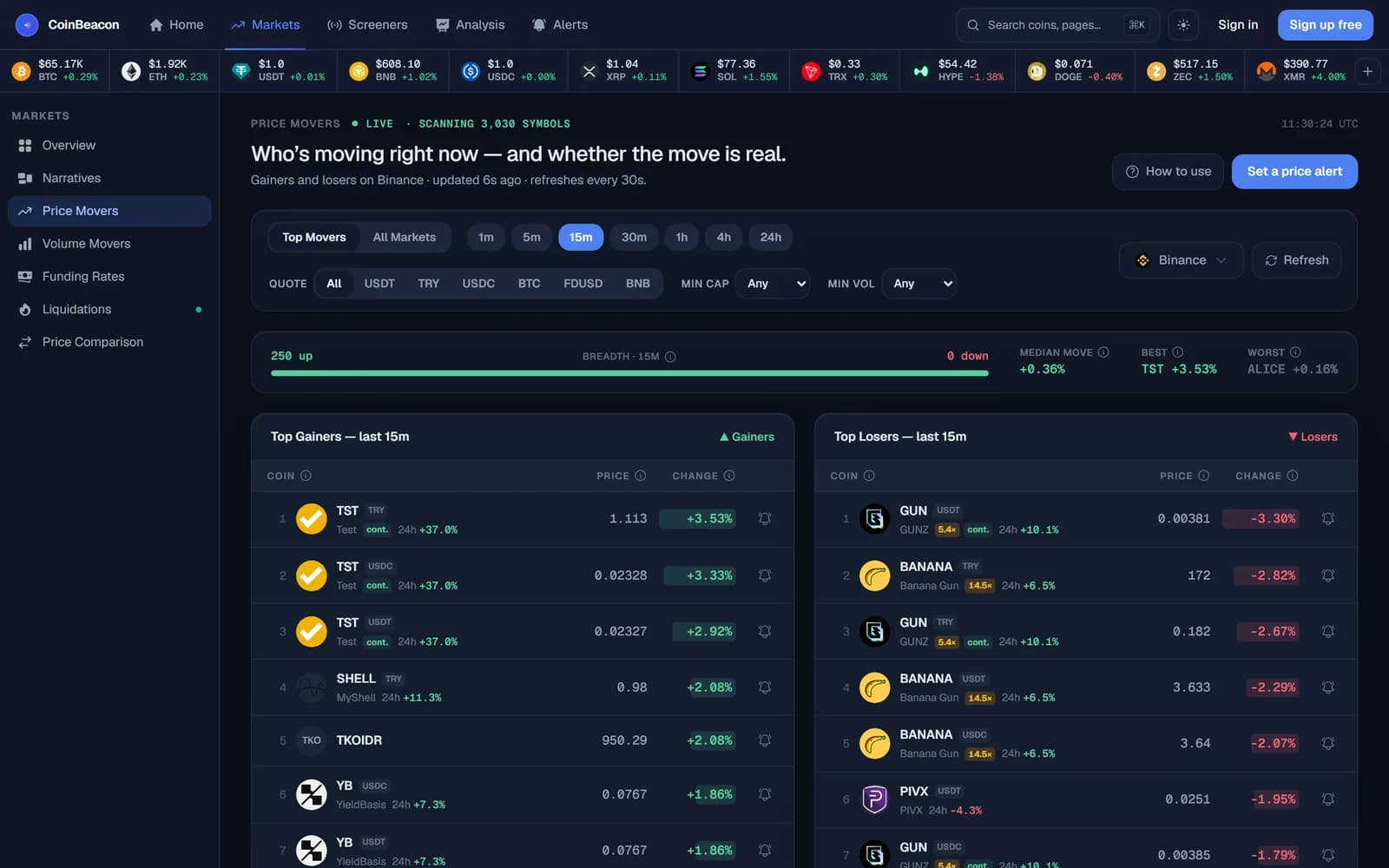Screen dimensions: 1389x868
Task: Click the Sign up free button
Action: click(1326, 25)
